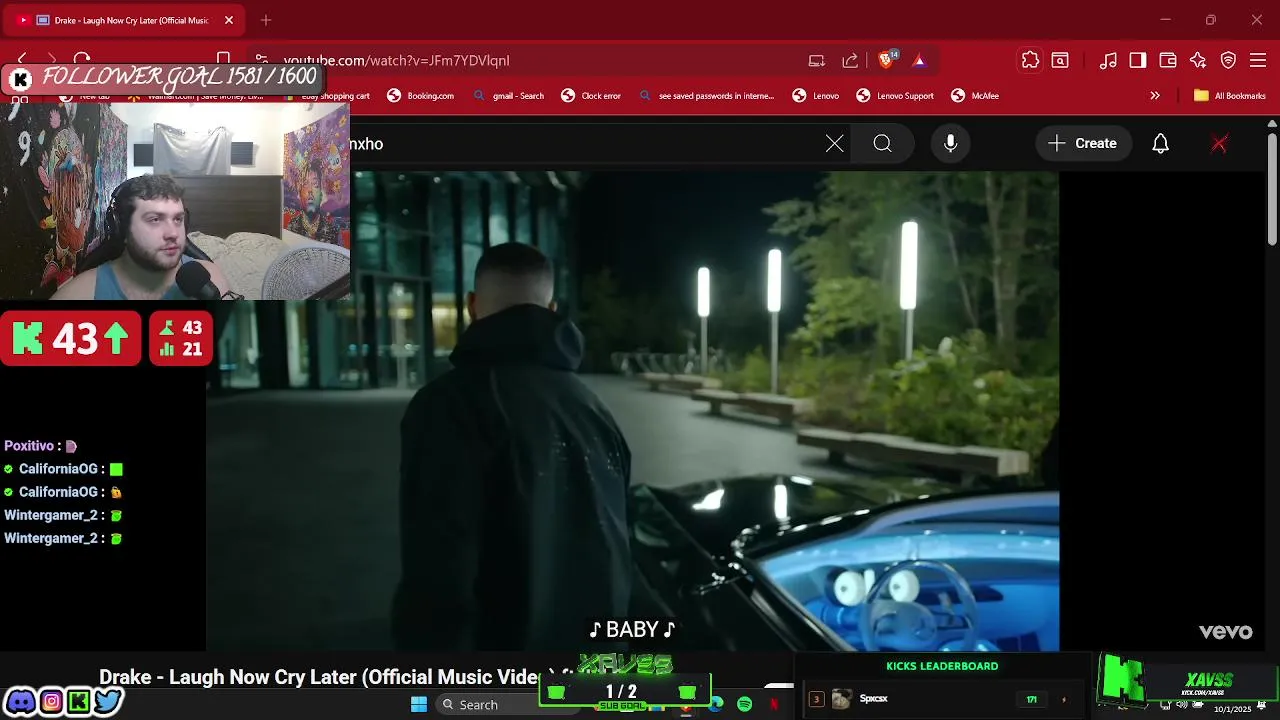1280x720 pixels.
Task: Click the YouTube Create button
Action: pyautogui.click(x=1083, y=144)
